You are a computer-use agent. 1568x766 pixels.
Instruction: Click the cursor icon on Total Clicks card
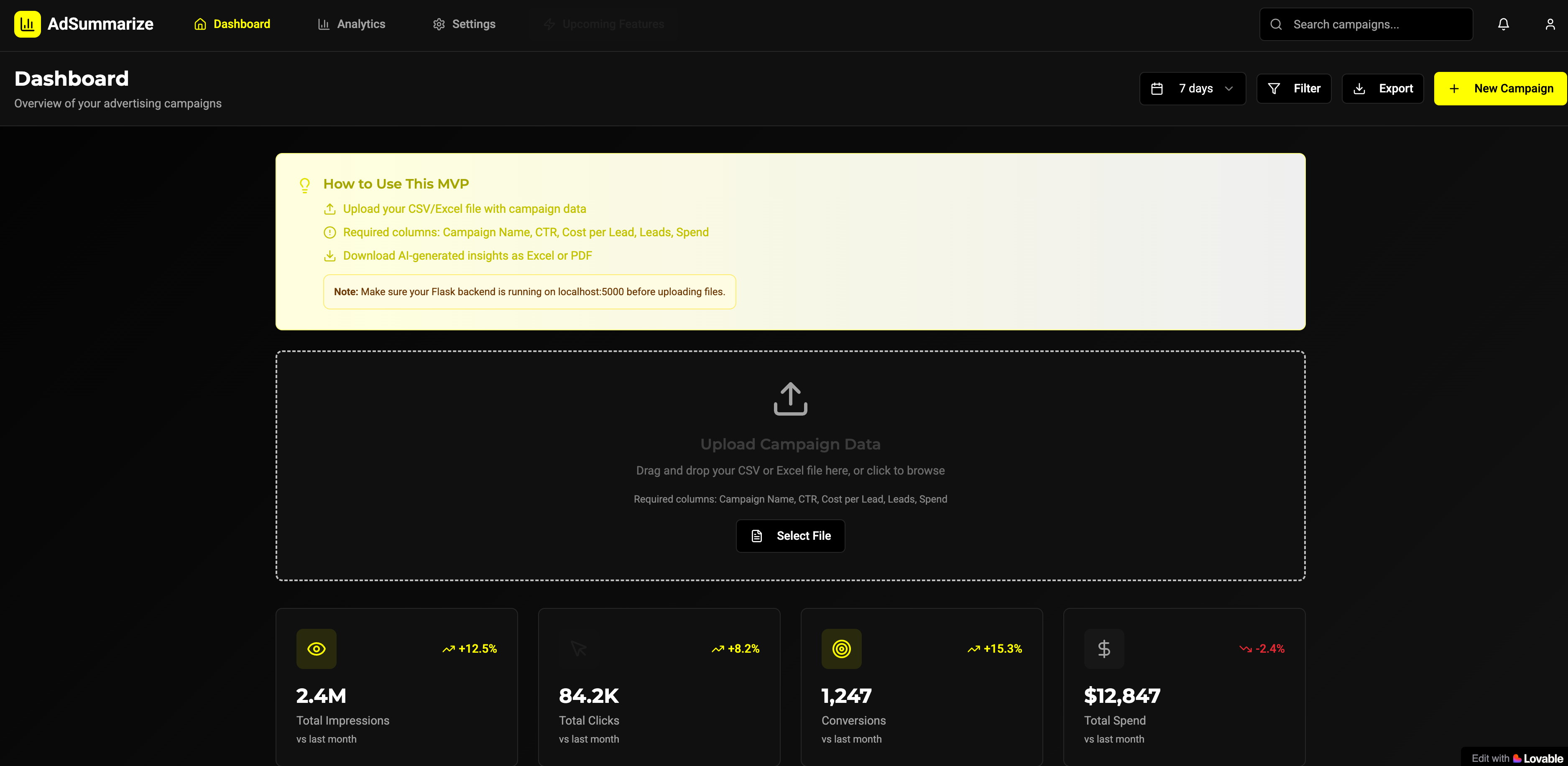click(579, 649)
